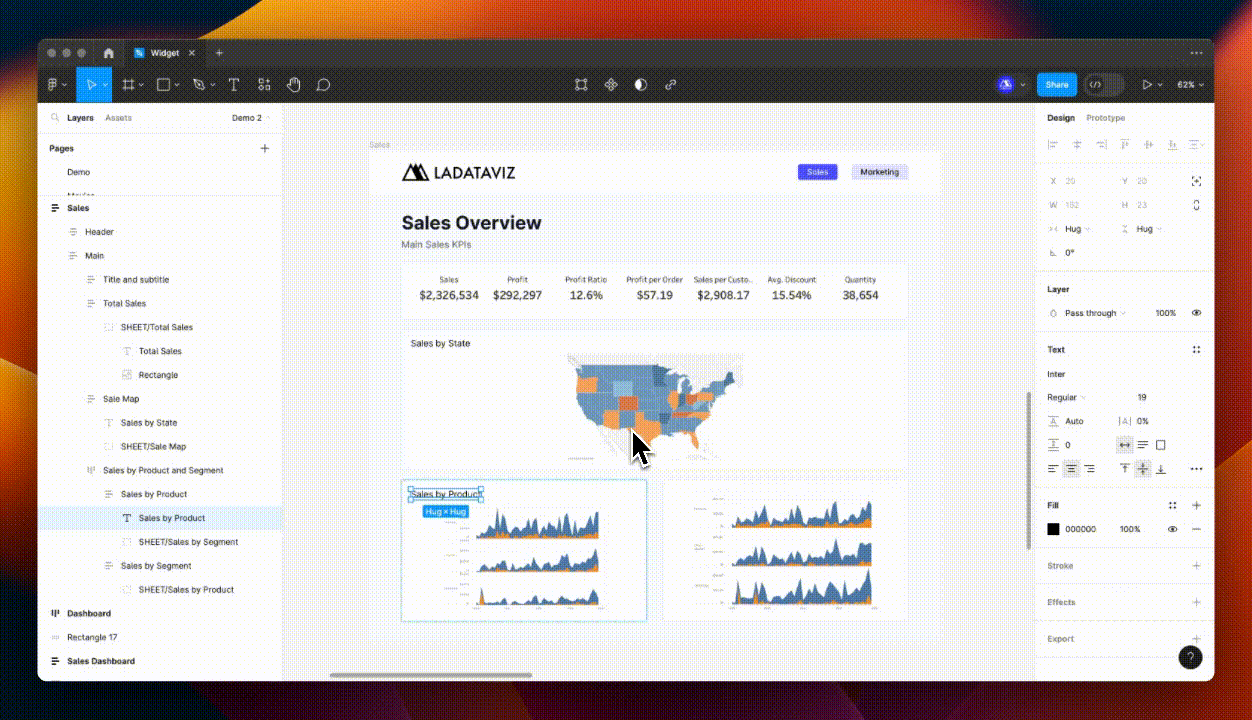Click the blue Share button
Image resolution: width=1252 pixels, height=720 pixels.
[x=1057, y=85]
